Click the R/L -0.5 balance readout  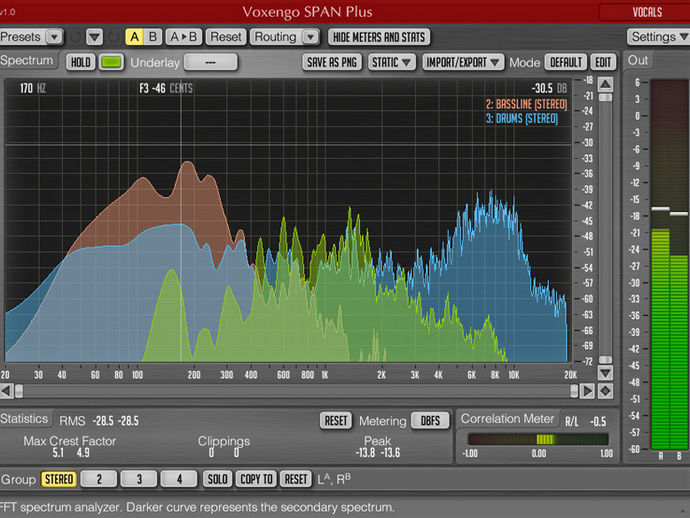(586, 422)
